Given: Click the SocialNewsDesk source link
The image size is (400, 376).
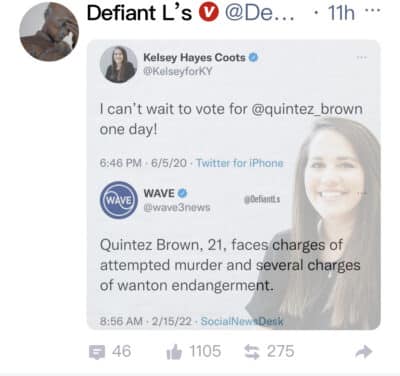Looking at the screenshot, I should (x=242, y=321).
